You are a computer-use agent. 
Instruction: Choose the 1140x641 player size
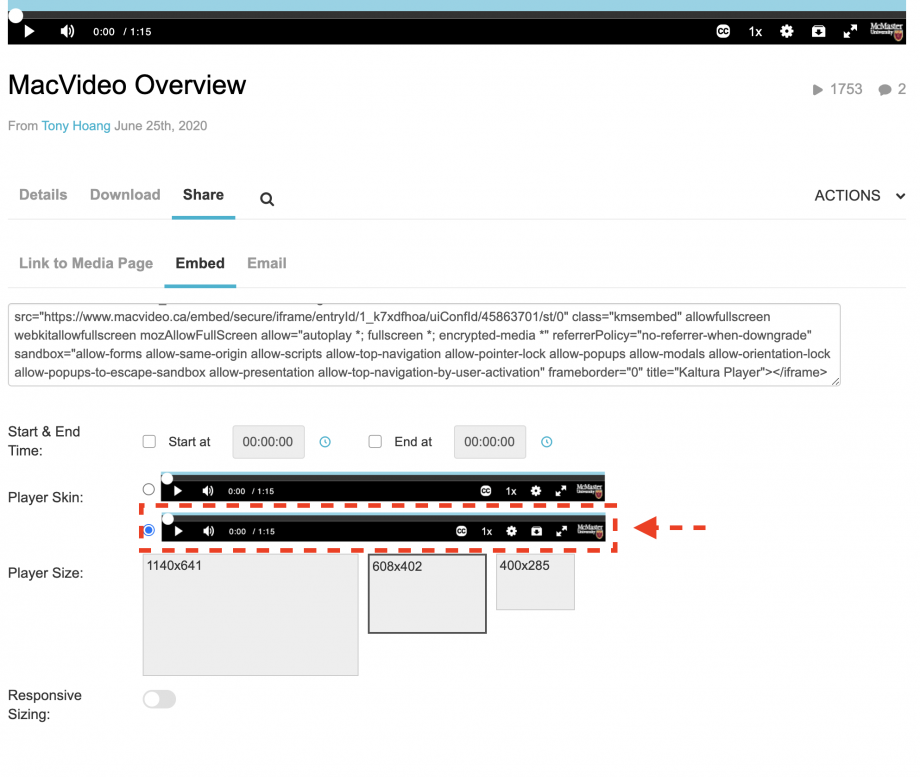point(251,614)
